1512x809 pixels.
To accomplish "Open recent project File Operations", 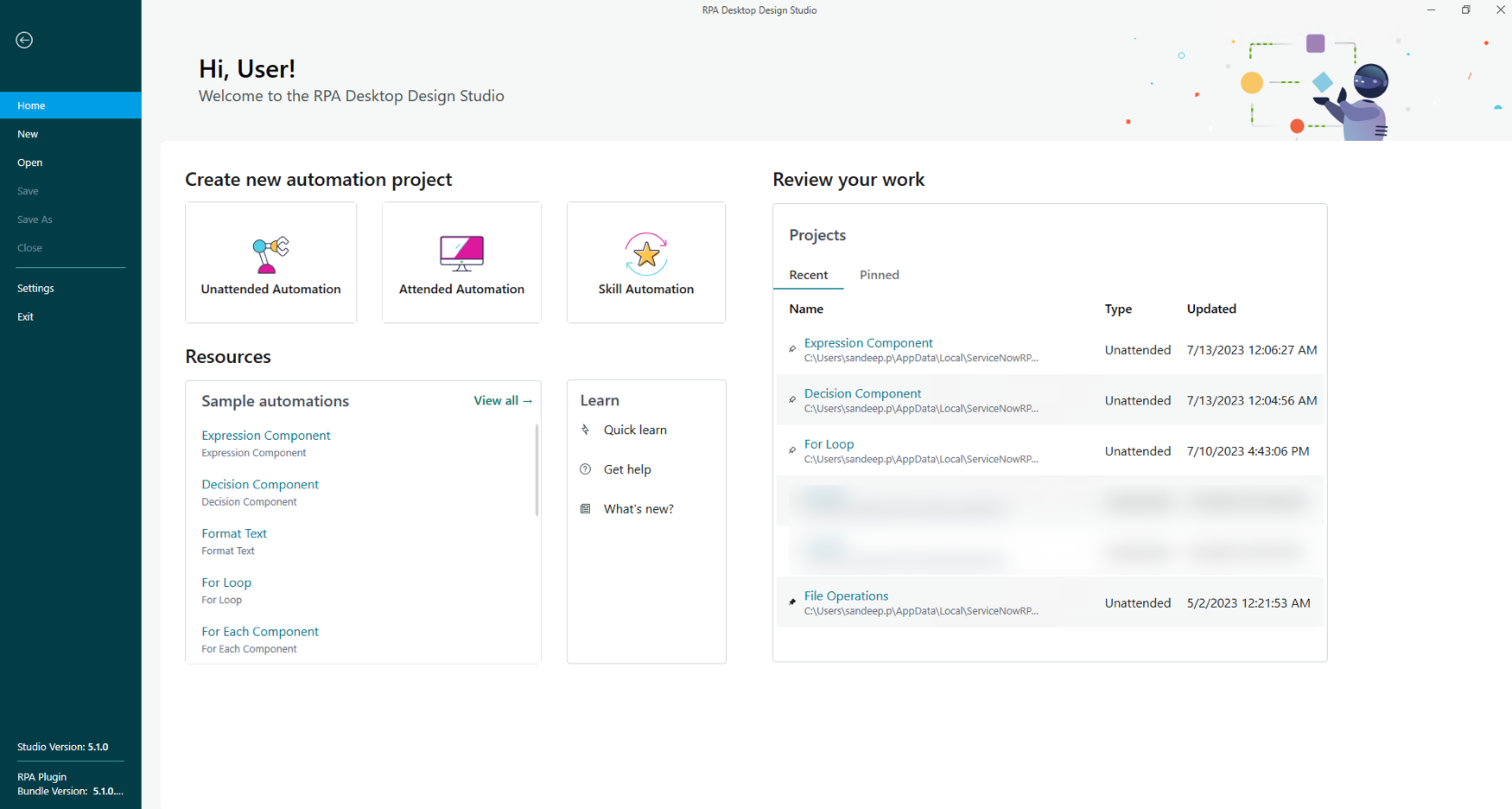I will coord(846,596).
